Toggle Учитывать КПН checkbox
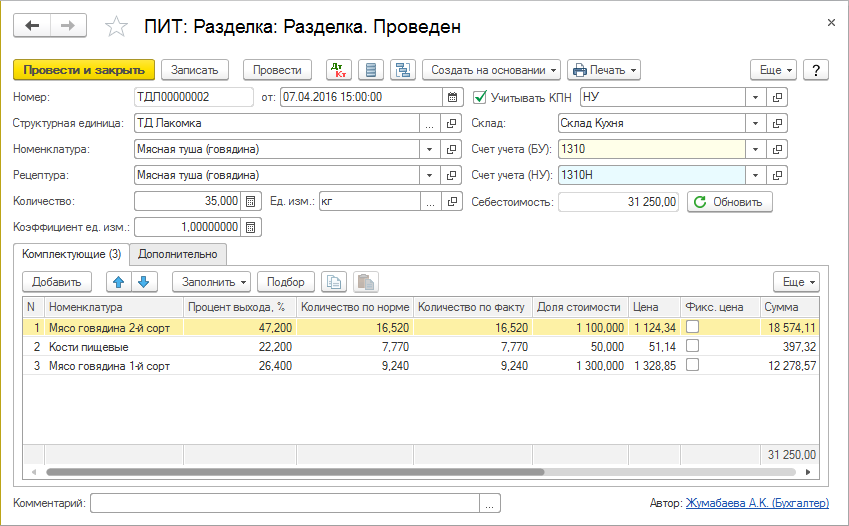 point(480,97)
